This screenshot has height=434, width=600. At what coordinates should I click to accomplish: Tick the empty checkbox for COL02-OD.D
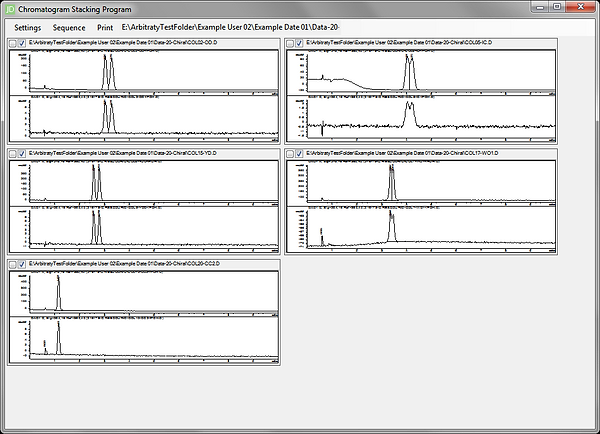[13, 43]
